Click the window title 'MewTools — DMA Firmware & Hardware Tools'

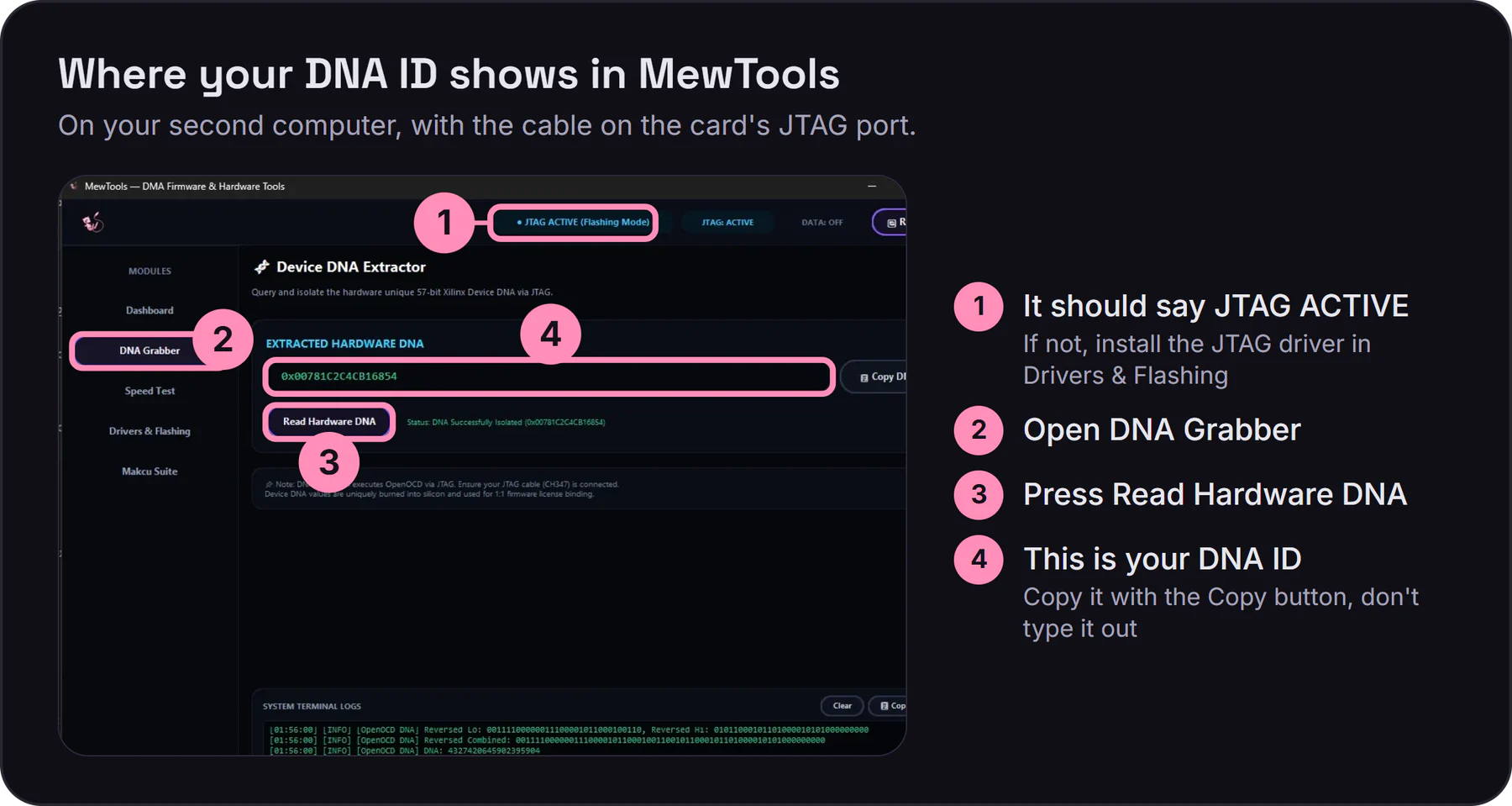pos(185,186)
